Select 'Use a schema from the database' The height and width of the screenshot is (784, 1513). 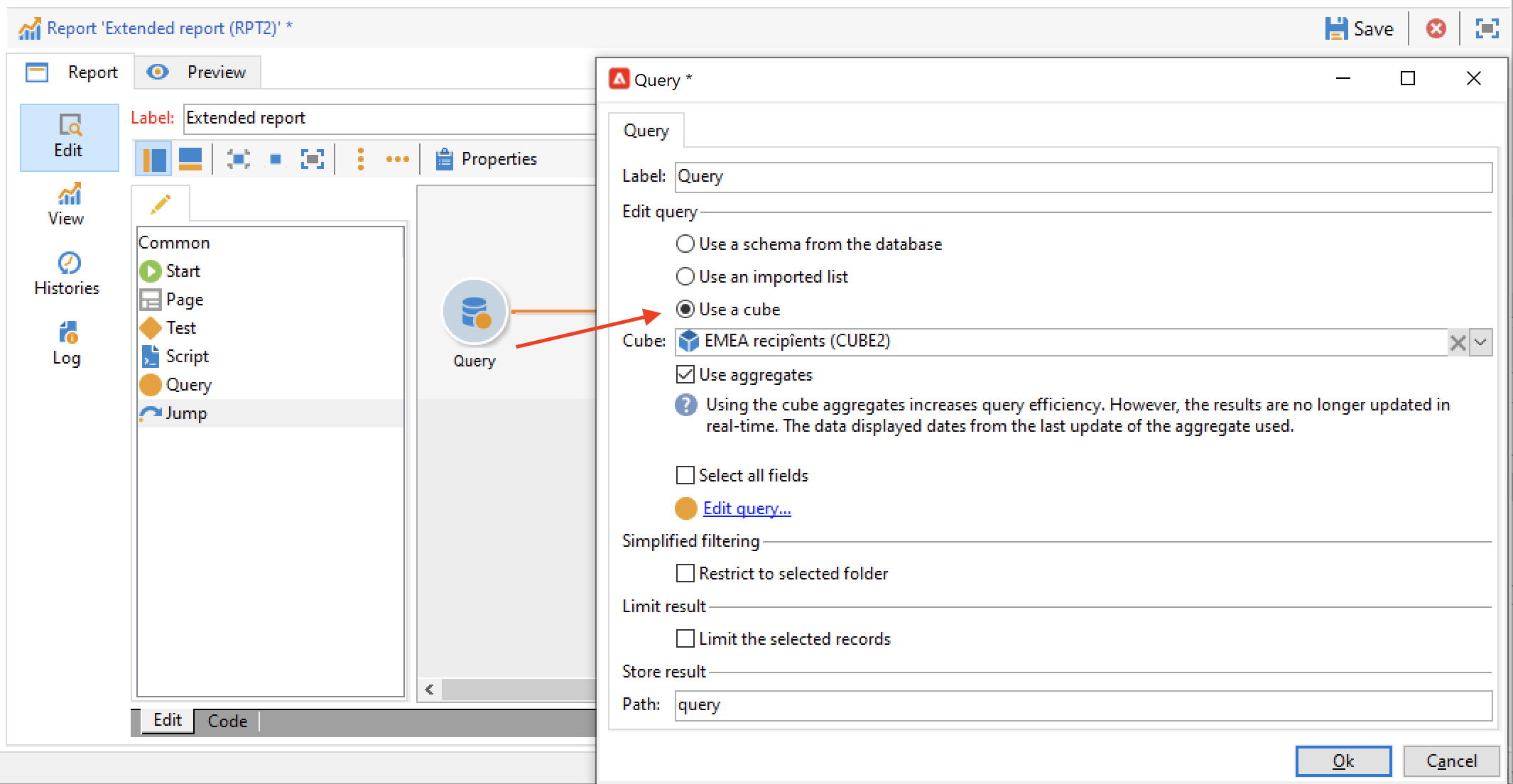(685, 244)
